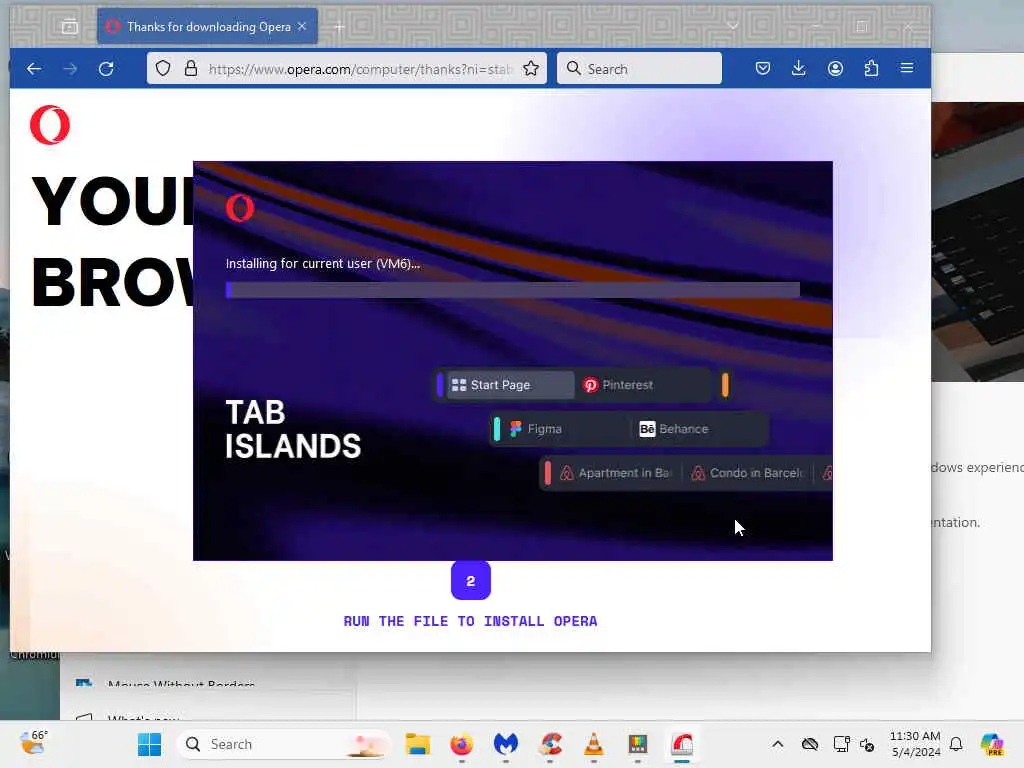
Task: Click the Opera logo in the installer window
Action: [240, 208]
